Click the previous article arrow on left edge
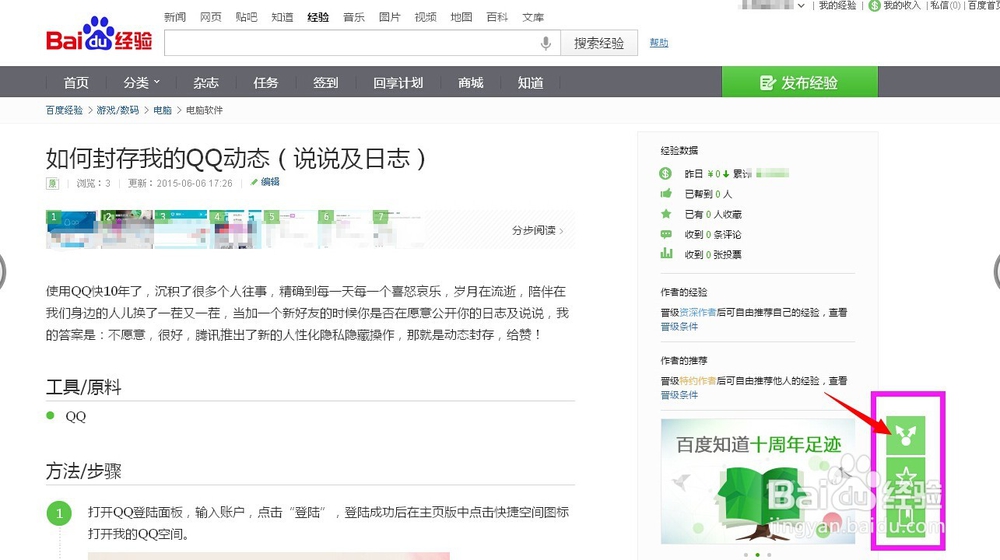This screenshot has width=1000, height=560. (x=2, y=272)
